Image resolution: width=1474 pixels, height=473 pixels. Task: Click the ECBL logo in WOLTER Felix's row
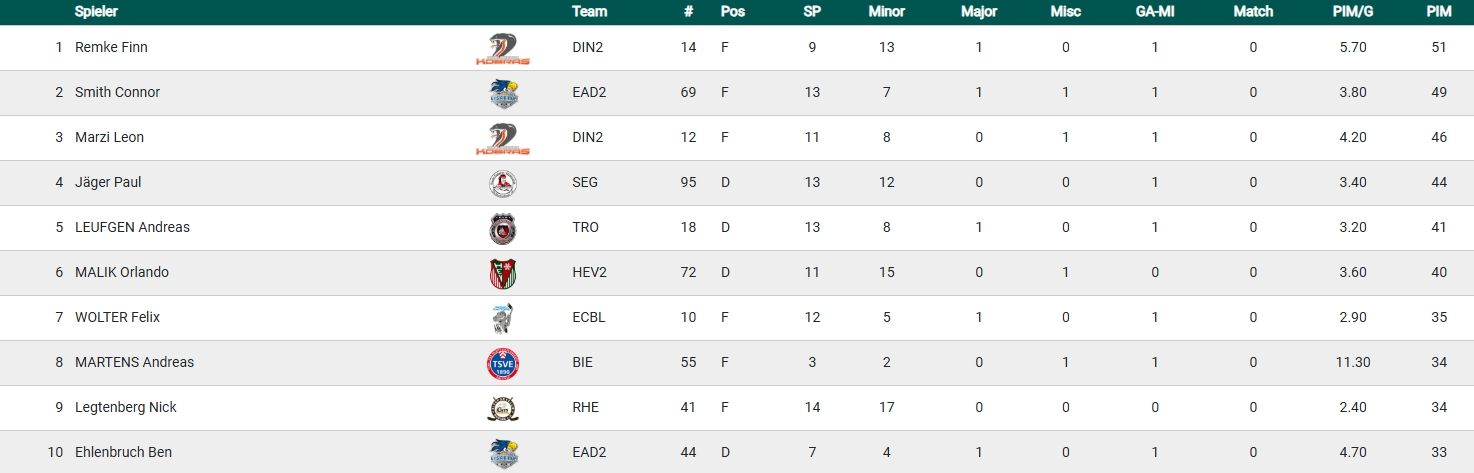click(x=502, y=318)
